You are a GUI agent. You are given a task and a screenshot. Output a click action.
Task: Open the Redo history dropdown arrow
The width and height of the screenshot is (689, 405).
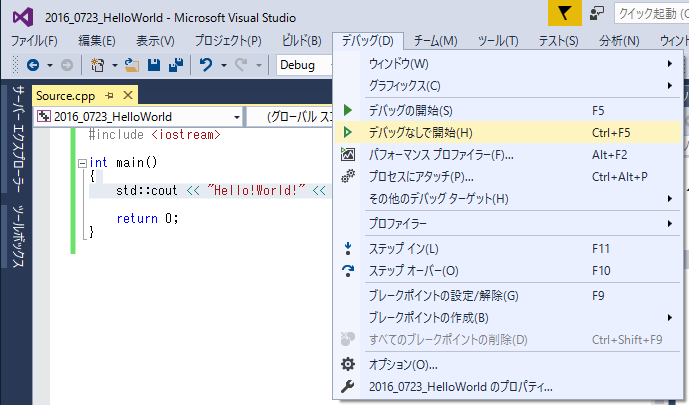(x=259, y=65)
